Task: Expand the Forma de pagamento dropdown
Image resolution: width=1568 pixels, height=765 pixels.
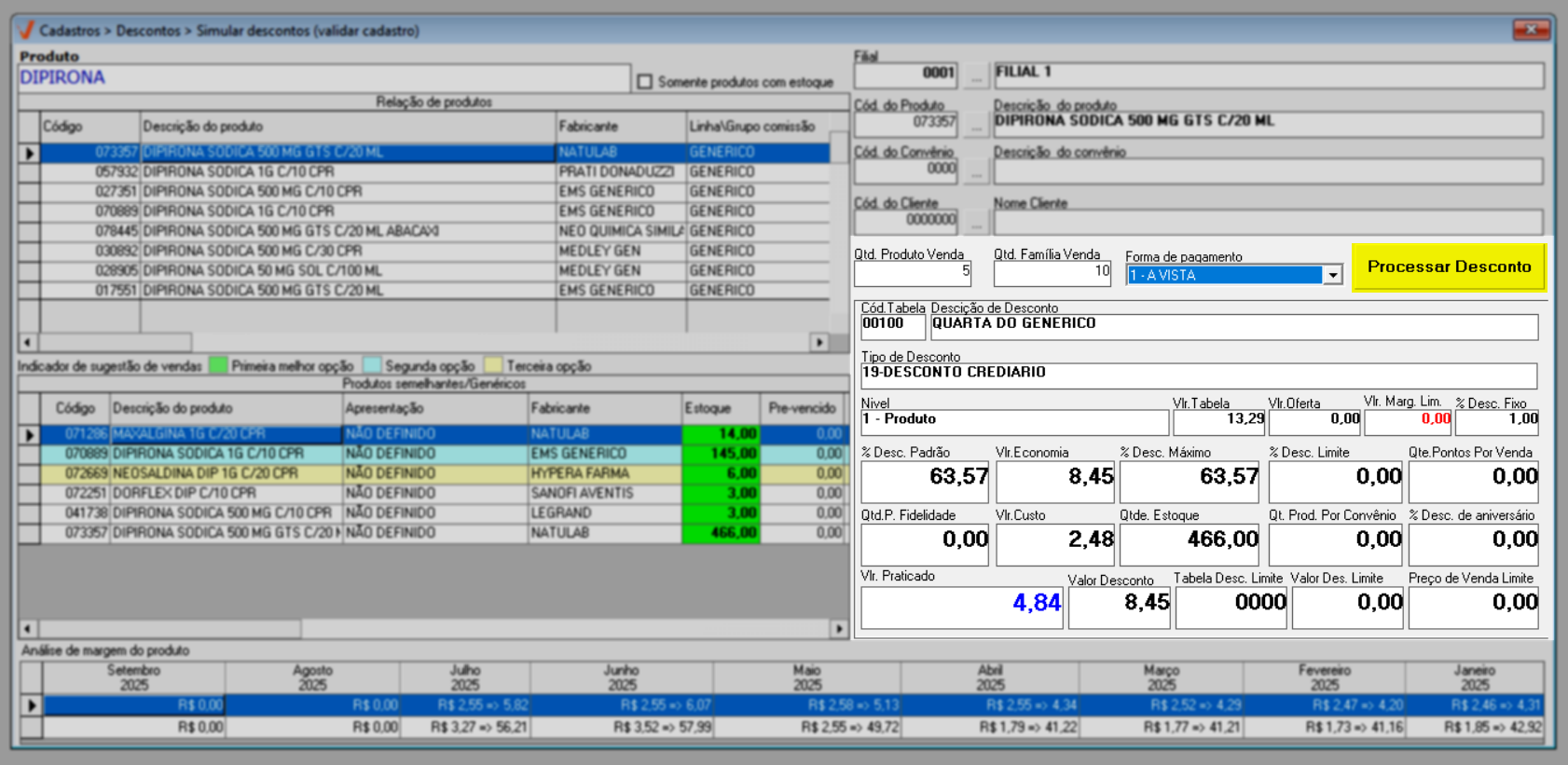Action: (x=1332, y=275)
